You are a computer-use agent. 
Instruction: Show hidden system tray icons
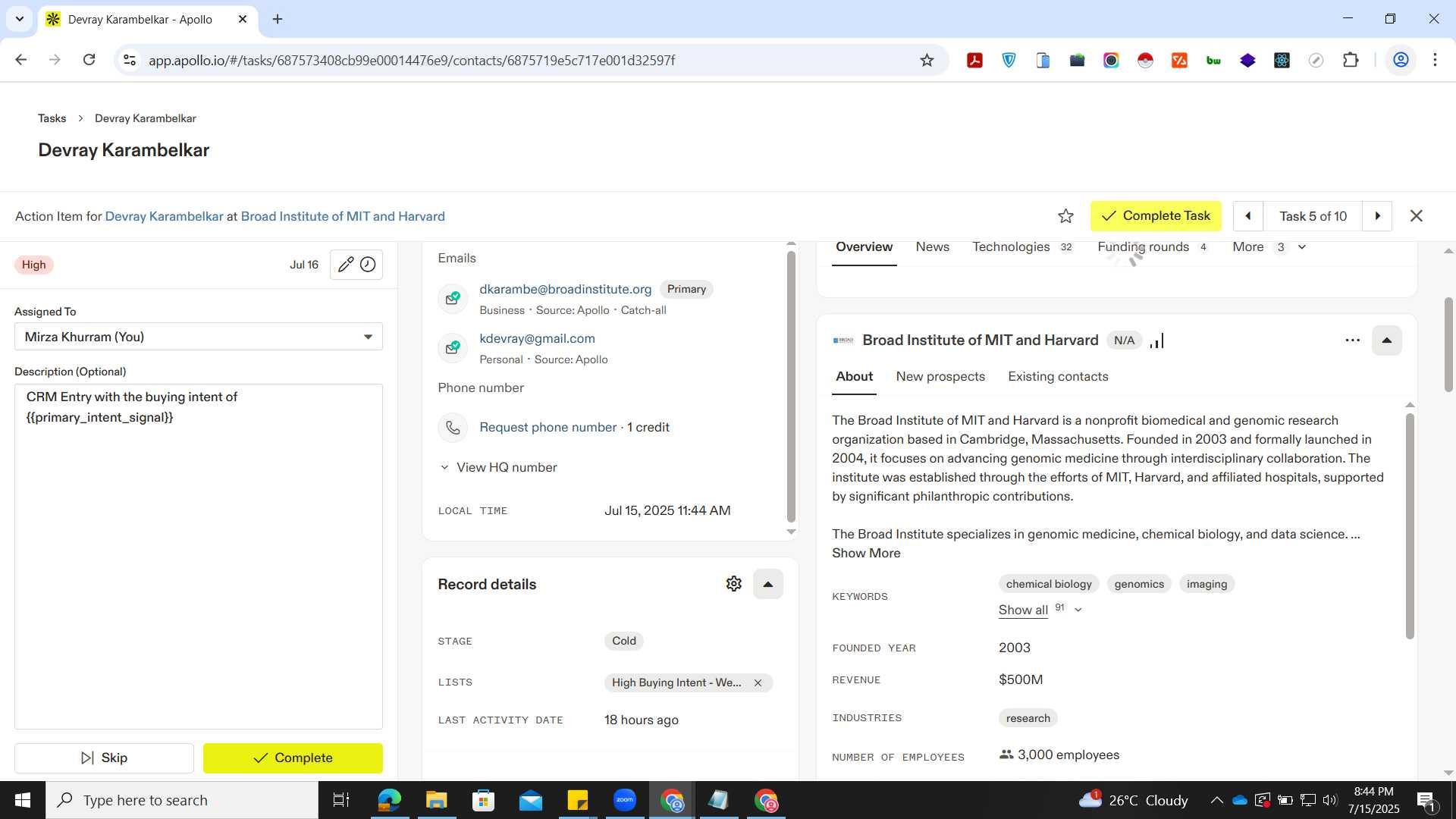pos(1216,800)
